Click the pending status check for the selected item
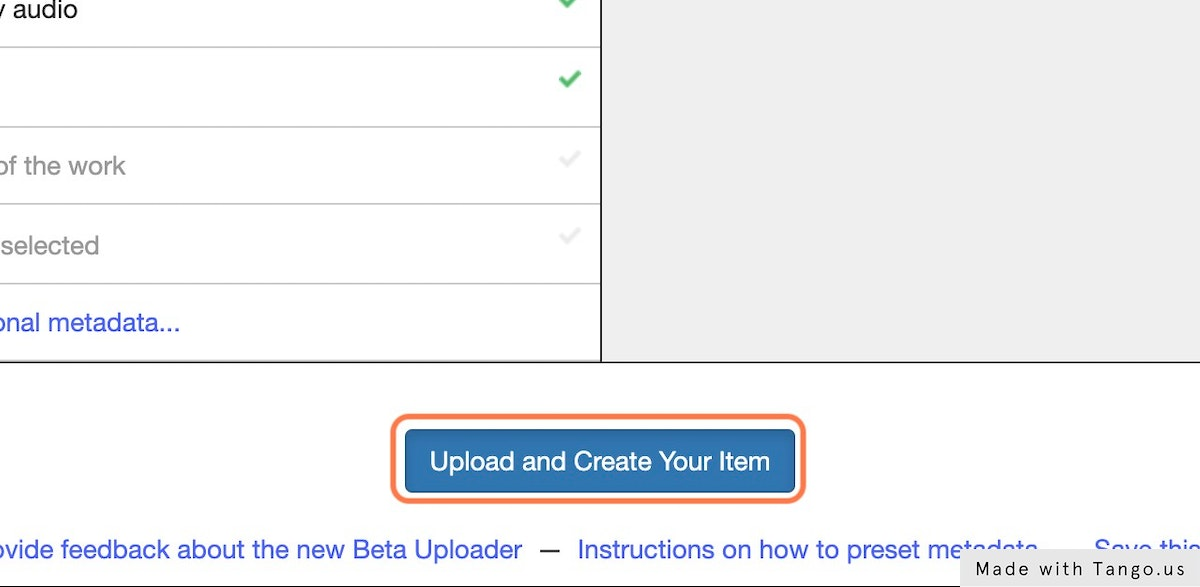 [x=570, y=237]
